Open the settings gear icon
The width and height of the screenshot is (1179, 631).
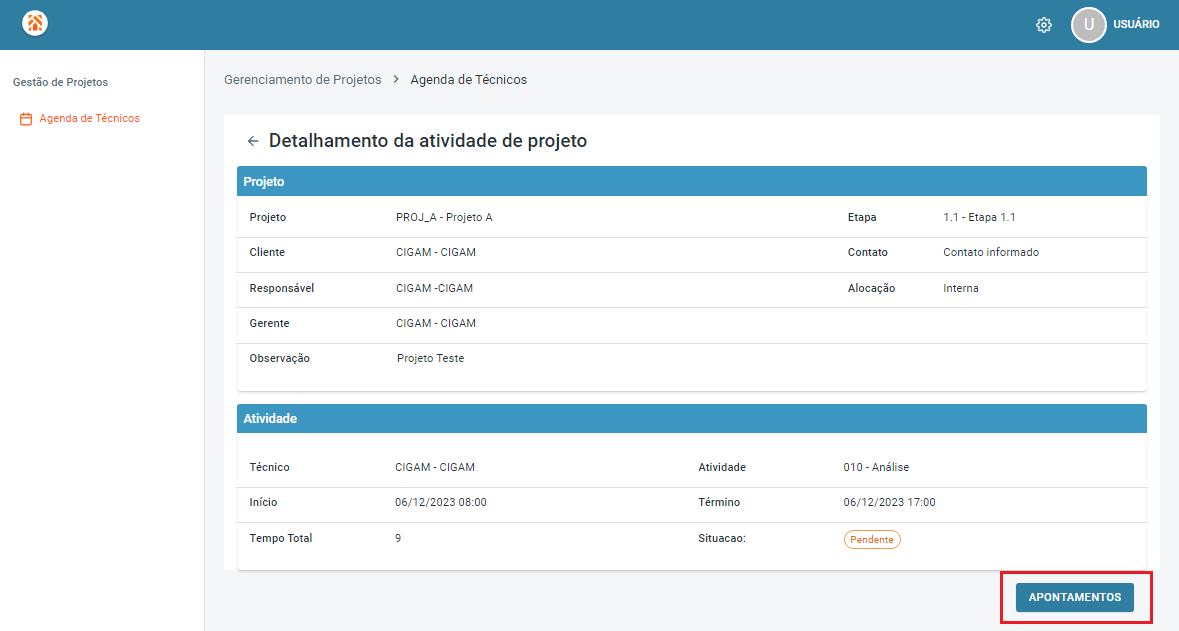(x=1044, y=25)
